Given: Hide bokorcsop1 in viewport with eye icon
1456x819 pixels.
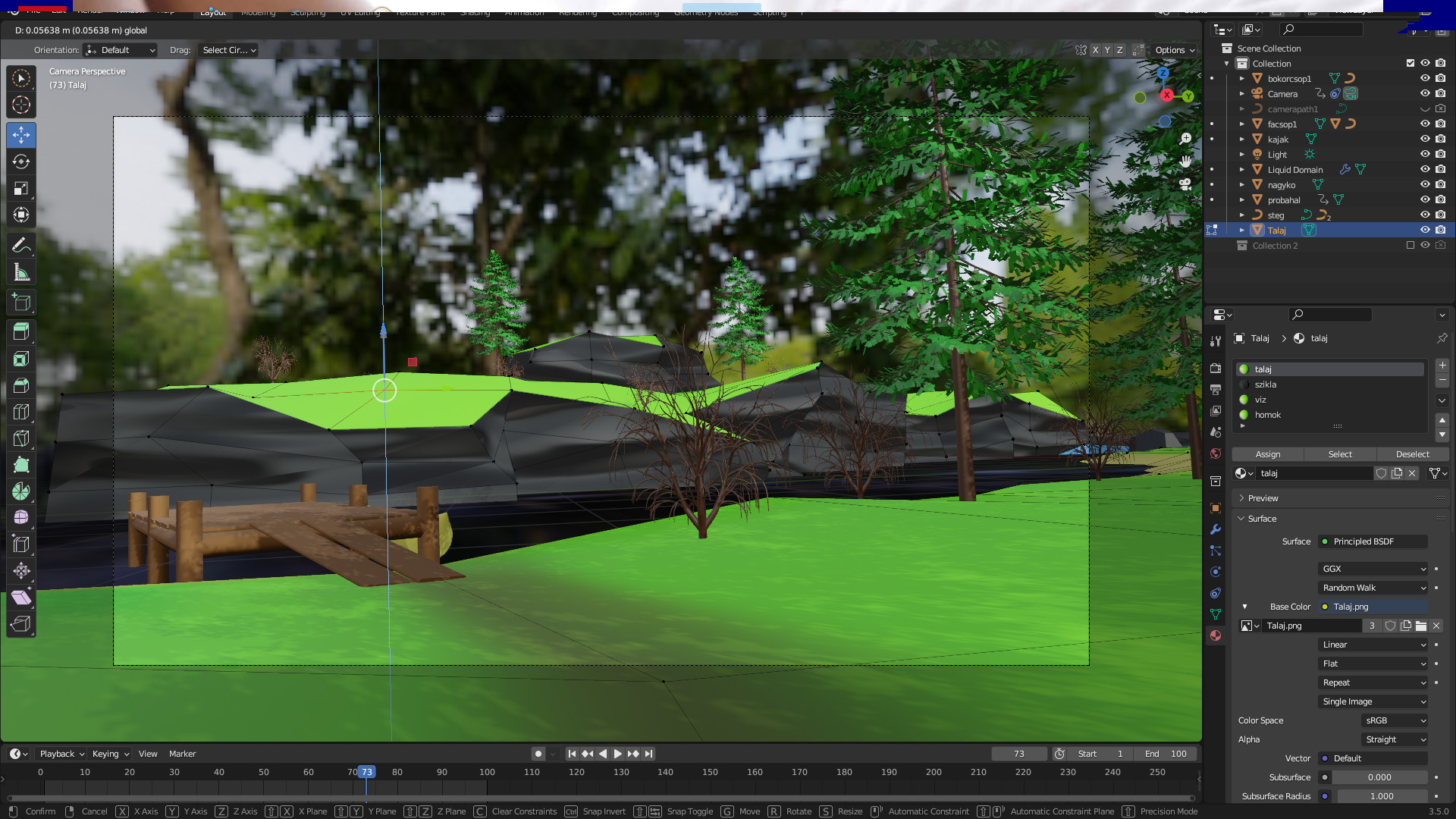Looking at the screenshot, I should tap(1425, 78).
